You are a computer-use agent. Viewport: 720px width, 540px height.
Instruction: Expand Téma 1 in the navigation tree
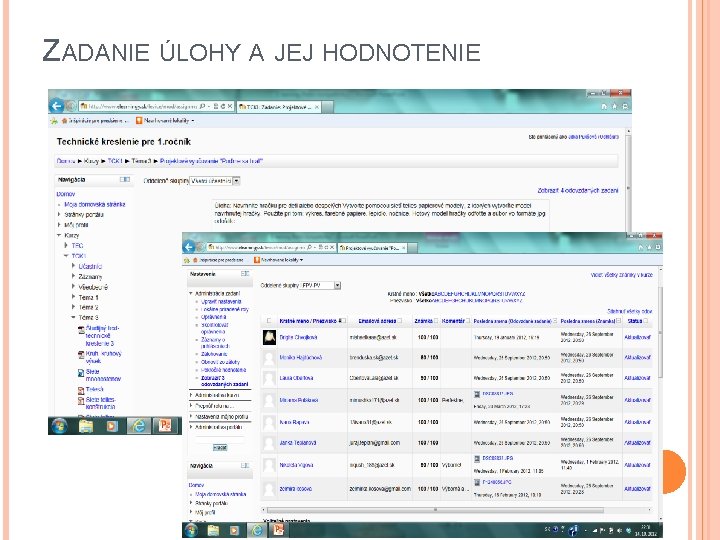point(73,297)
